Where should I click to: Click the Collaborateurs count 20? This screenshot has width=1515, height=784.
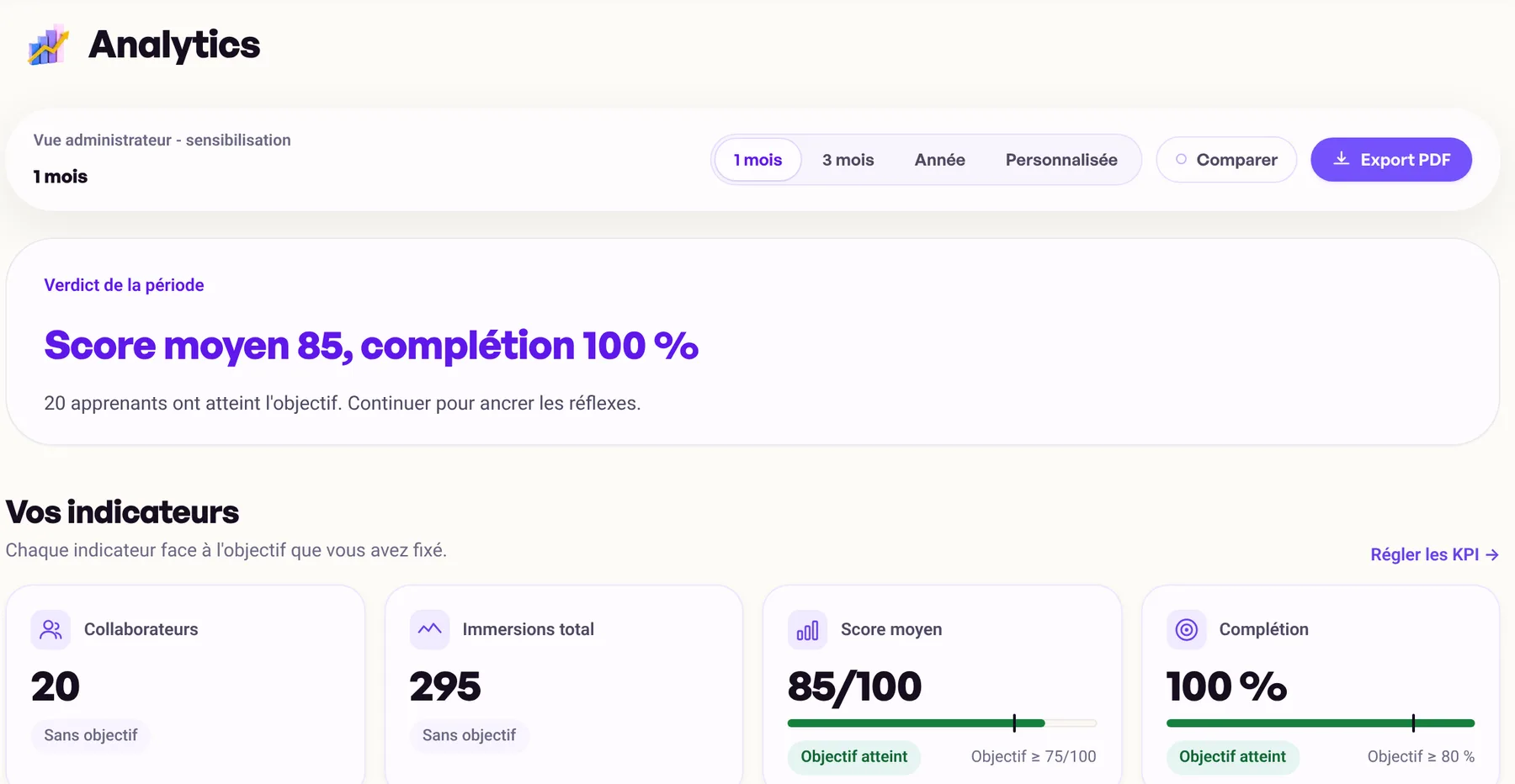click(x=56, y=686)
